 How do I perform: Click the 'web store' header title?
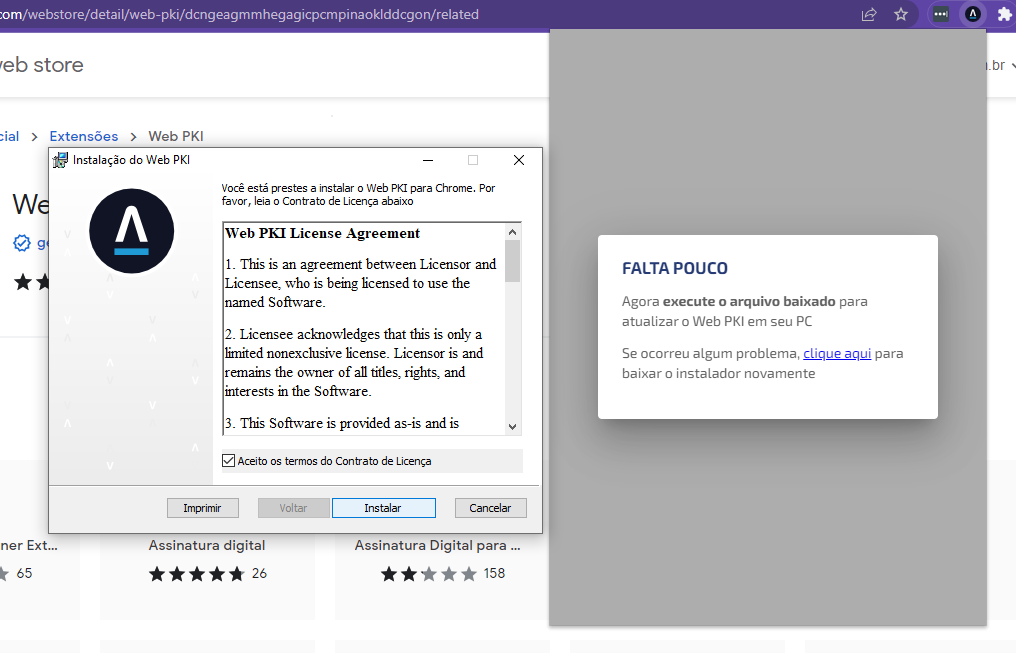coord(41,65)
